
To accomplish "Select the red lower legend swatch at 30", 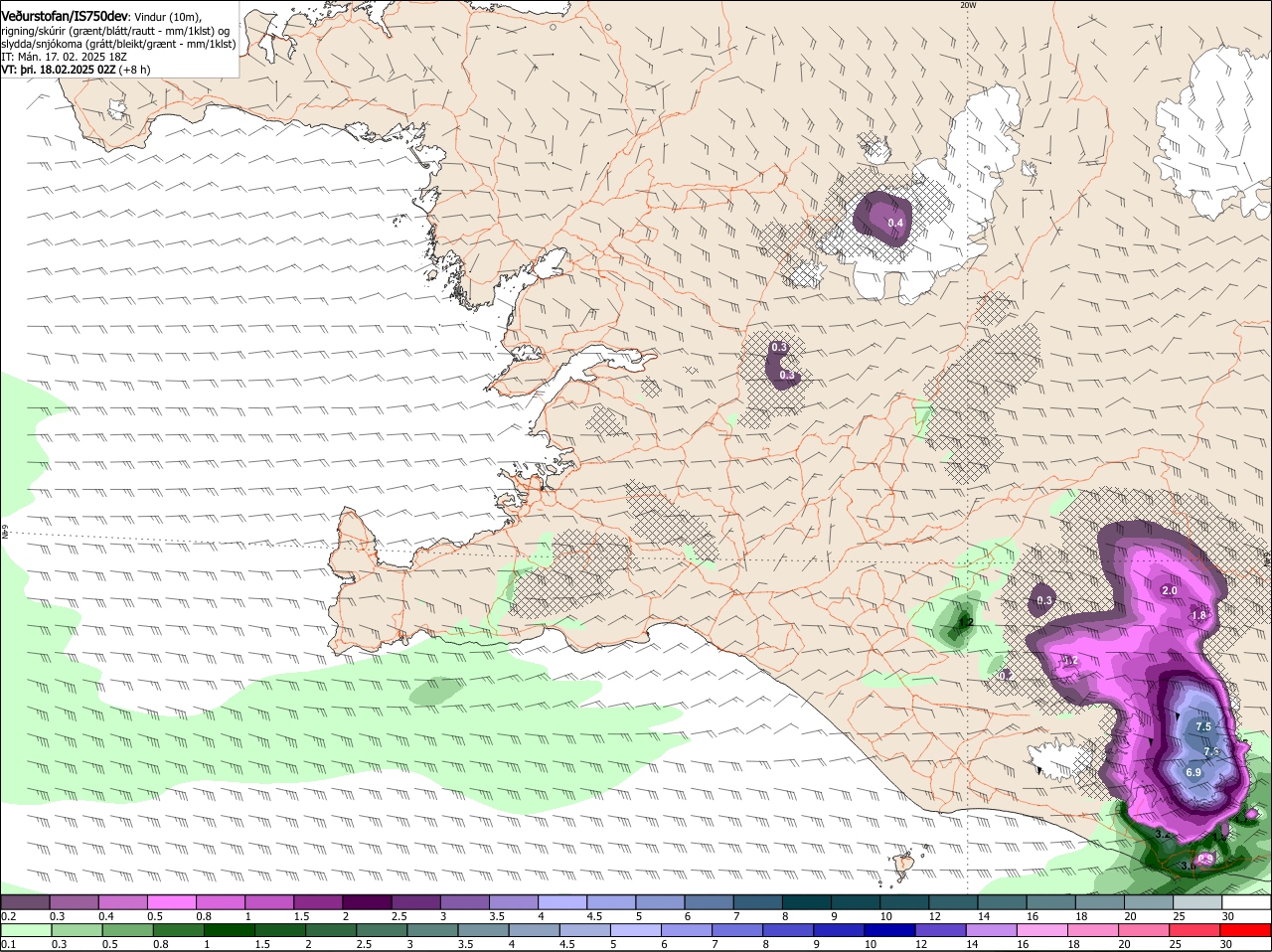I will pyautogui.click(x=1246, y=930).
